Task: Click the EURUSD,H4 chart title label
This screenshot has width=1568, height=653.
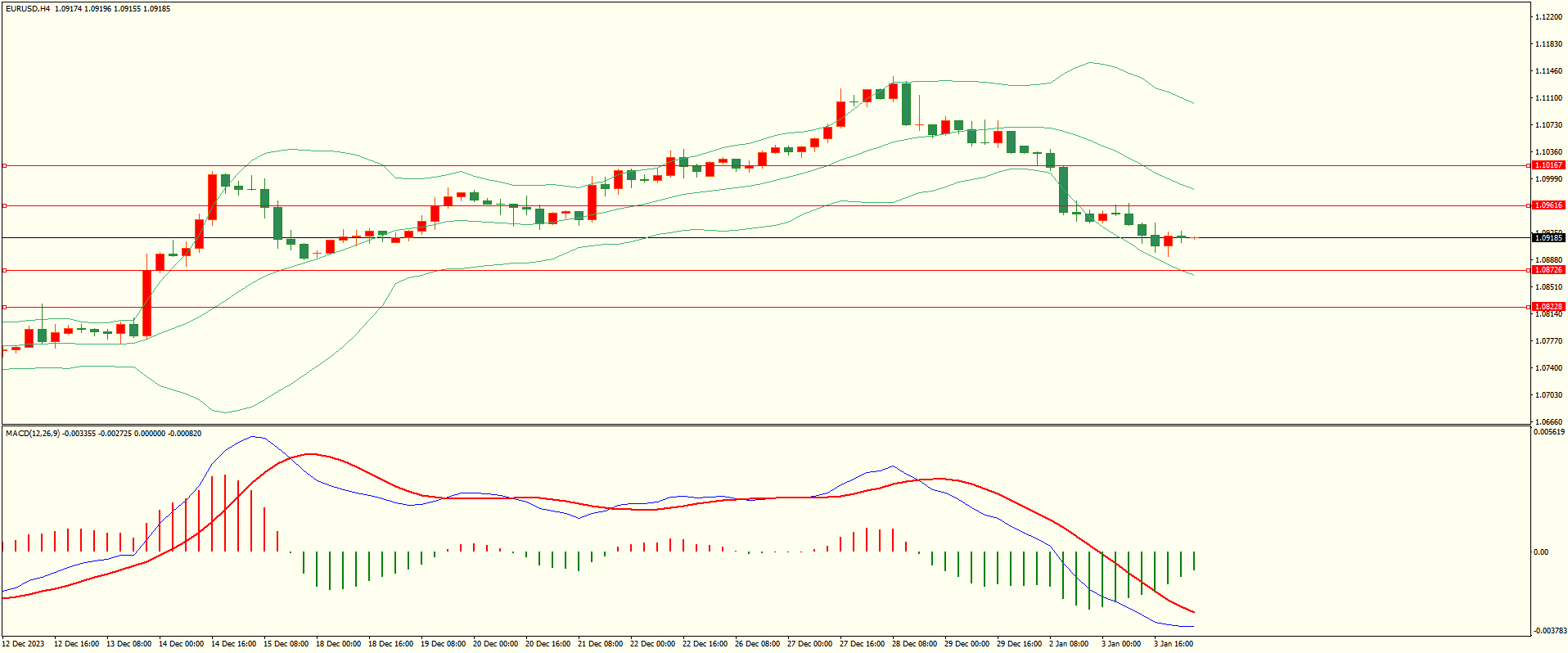Action: (28, 9)
